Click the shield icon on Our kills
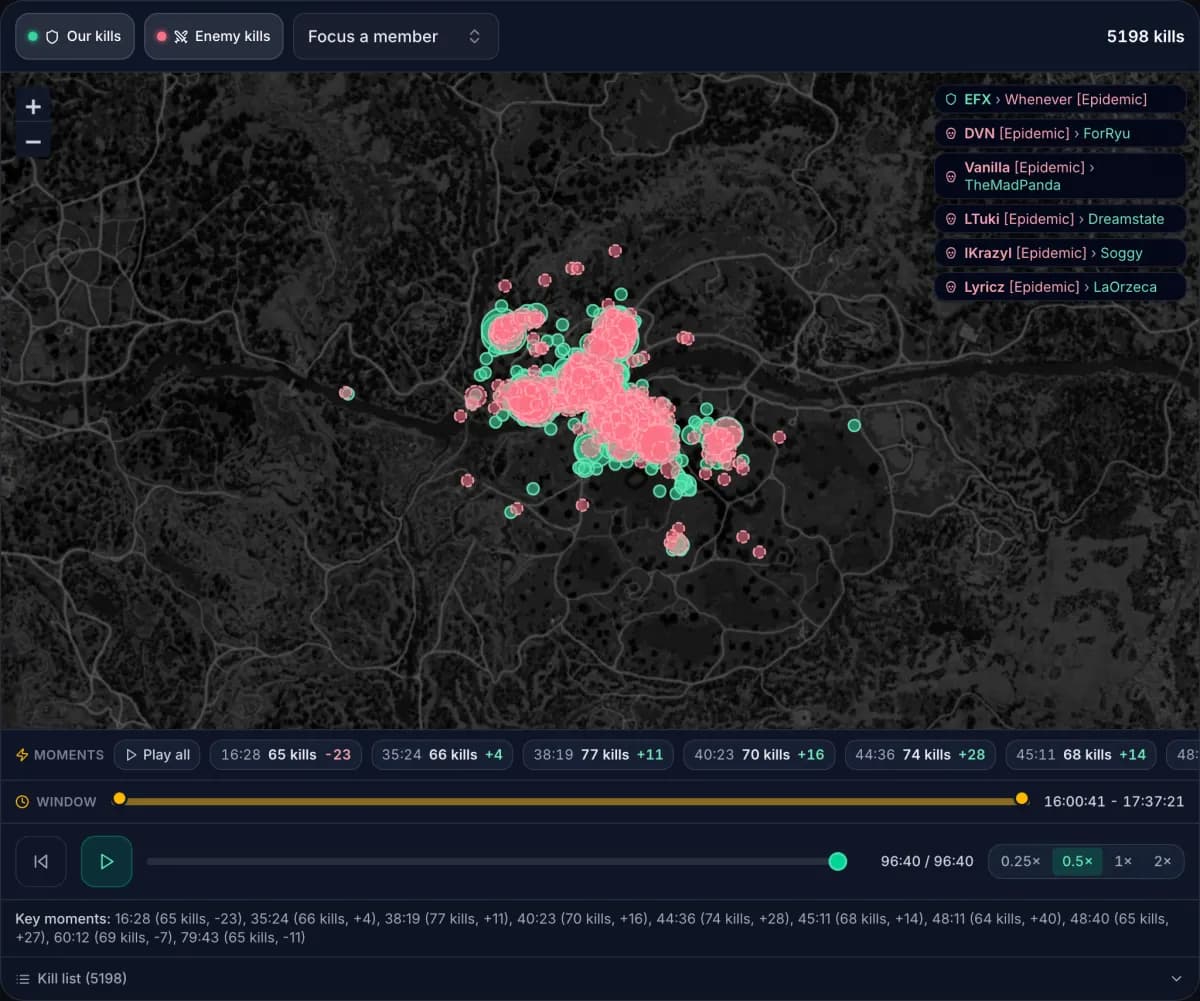Screen dimensions: 1200x1001 [x=53, y=36]
